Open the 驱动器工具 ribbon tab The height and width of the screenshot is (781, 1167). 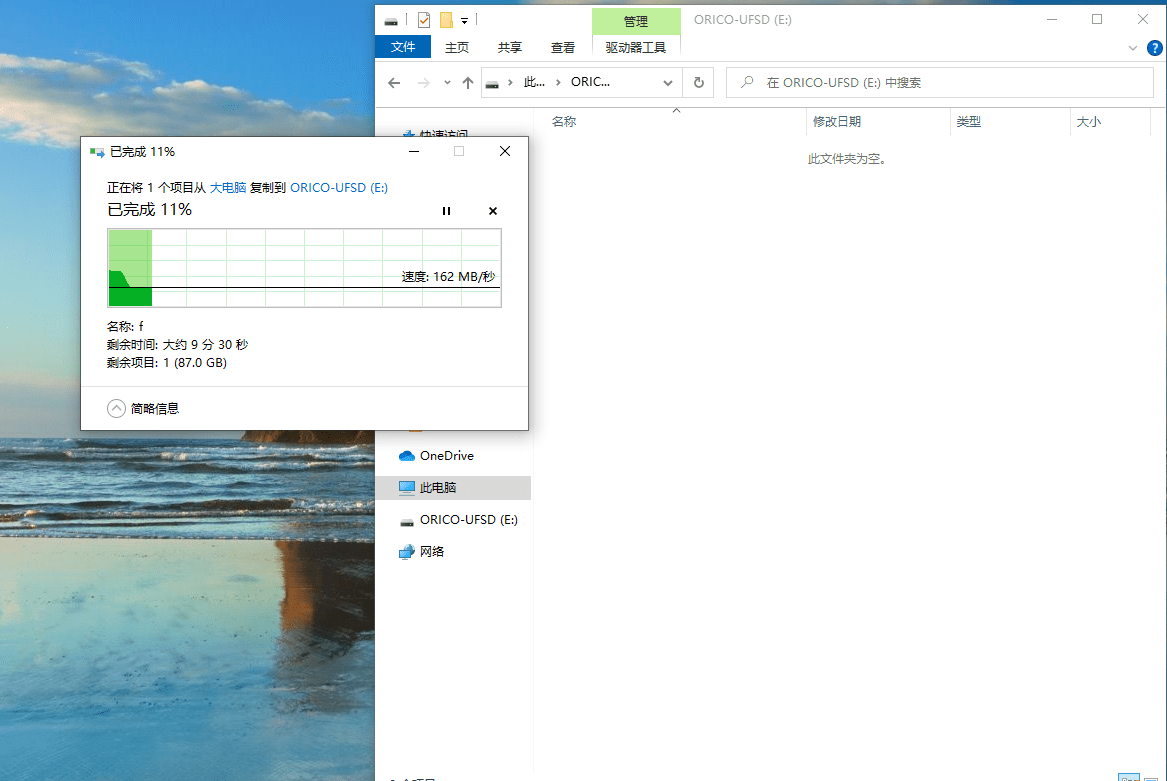(636, 47)
